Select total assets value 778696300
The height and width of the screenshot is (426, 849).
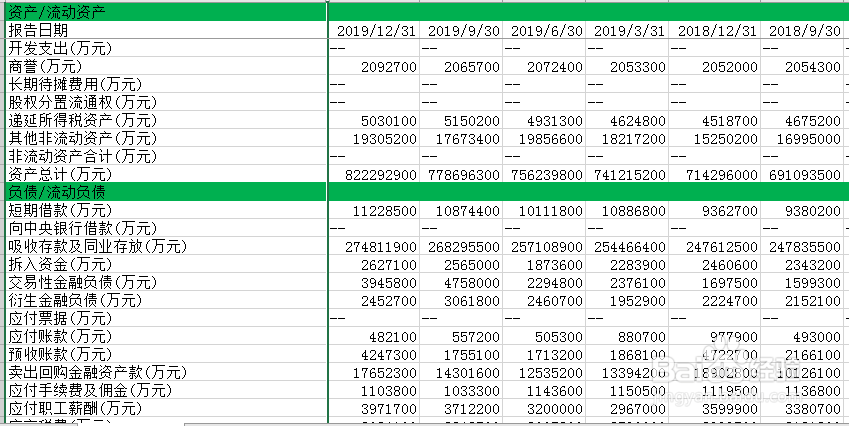point(461,174)
